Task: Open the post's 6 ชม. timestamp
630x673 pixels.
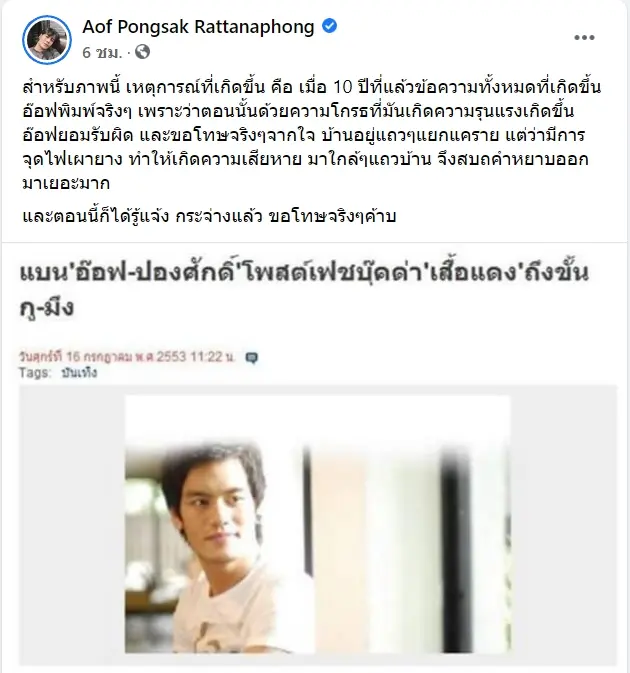Action: coord(102,52)
